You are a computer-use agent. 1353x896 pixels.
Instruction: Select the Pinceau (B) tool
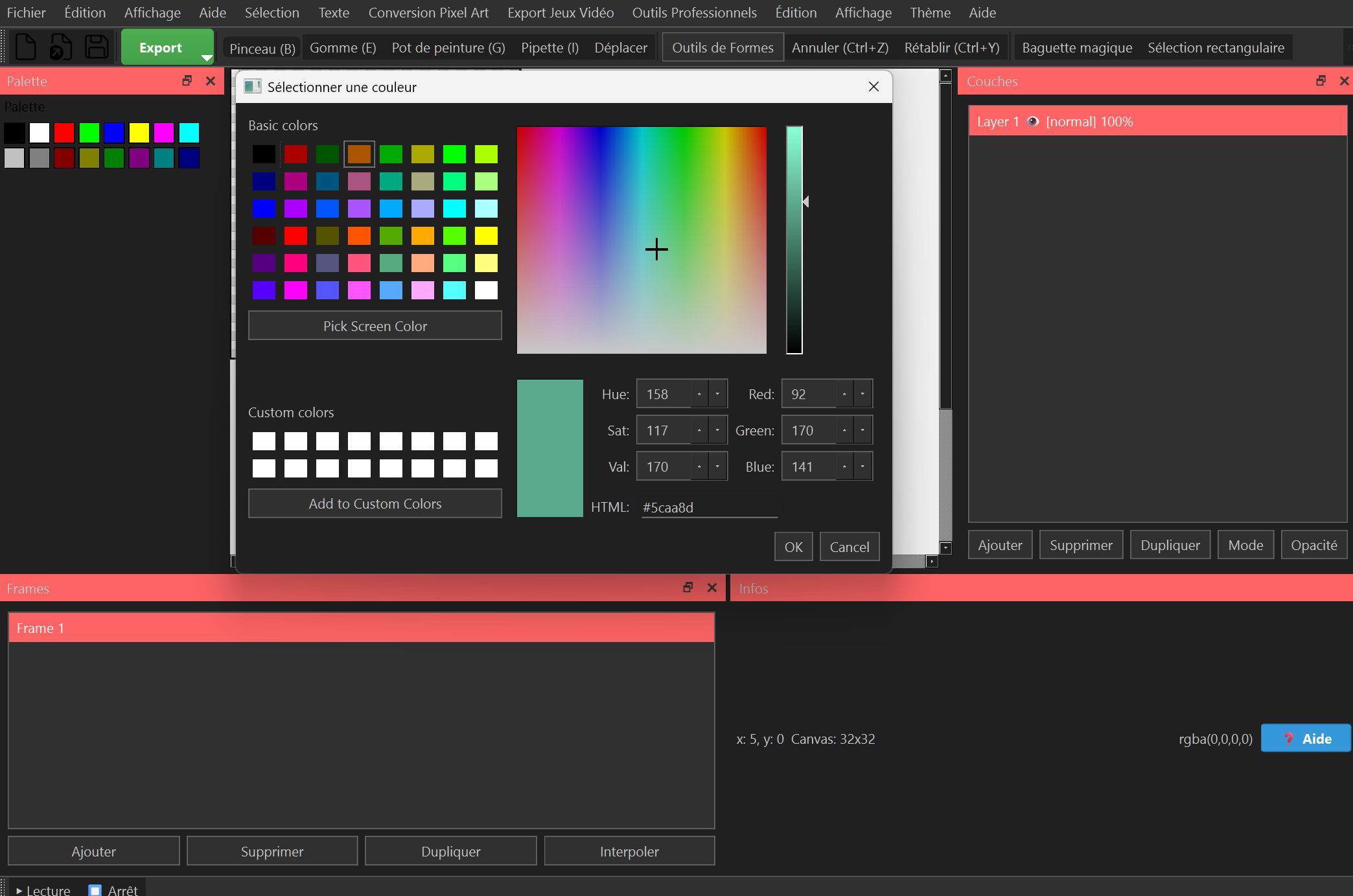262,48
